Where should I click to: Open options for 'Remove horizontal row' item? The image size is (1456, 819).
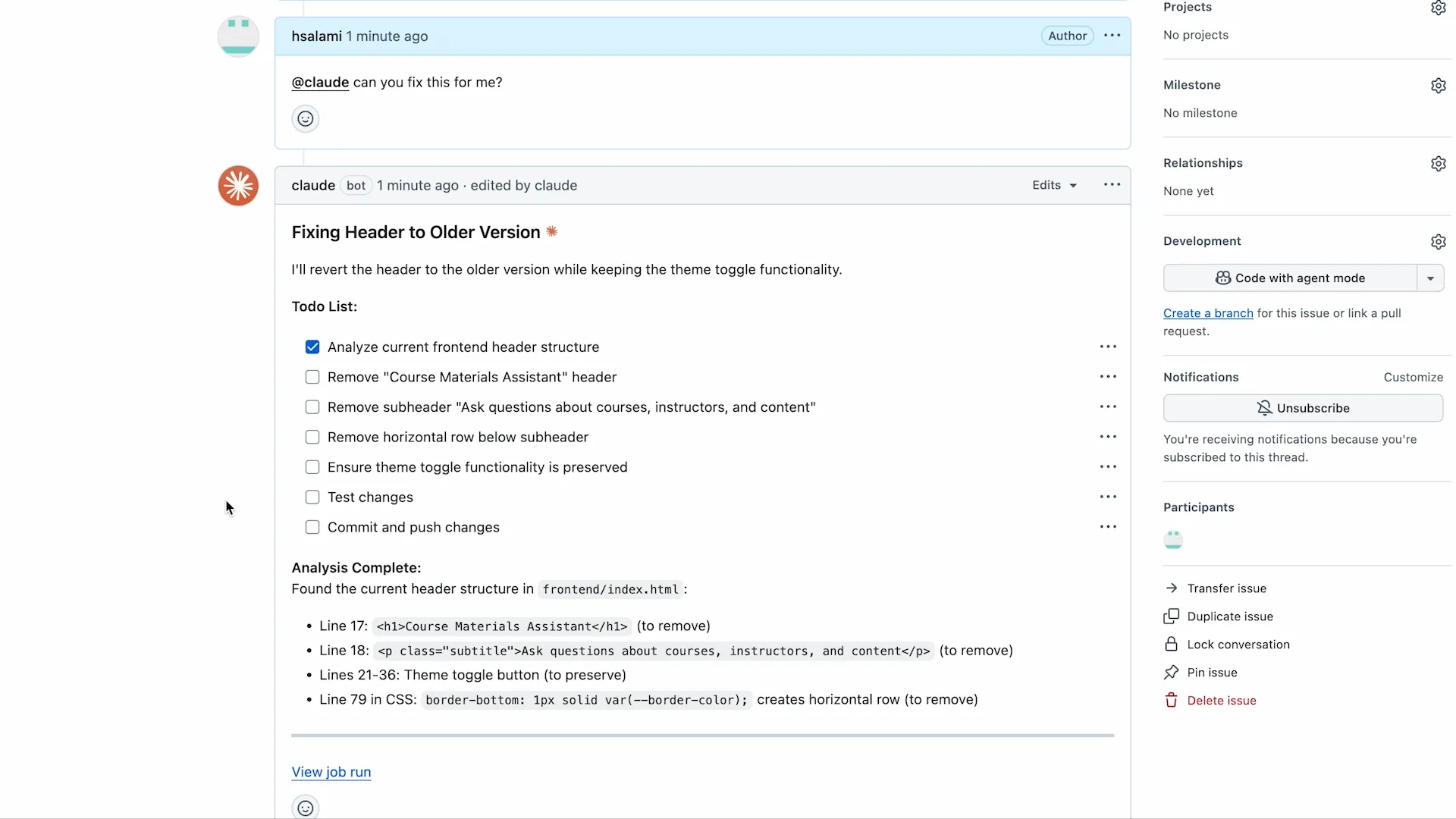coord(1108,438)
